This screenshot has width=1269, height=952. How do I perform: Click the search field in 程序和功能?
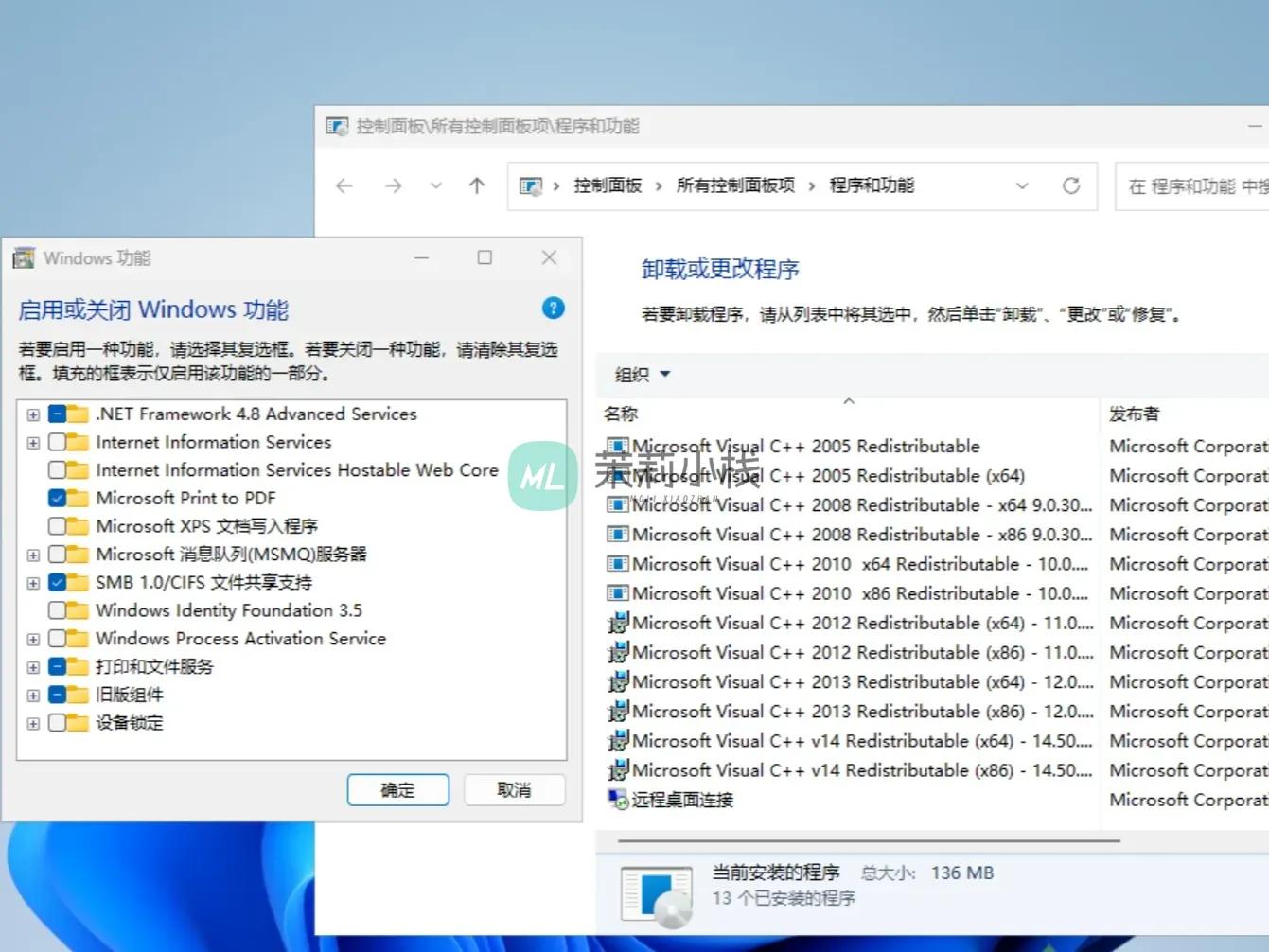(1192, 186)
